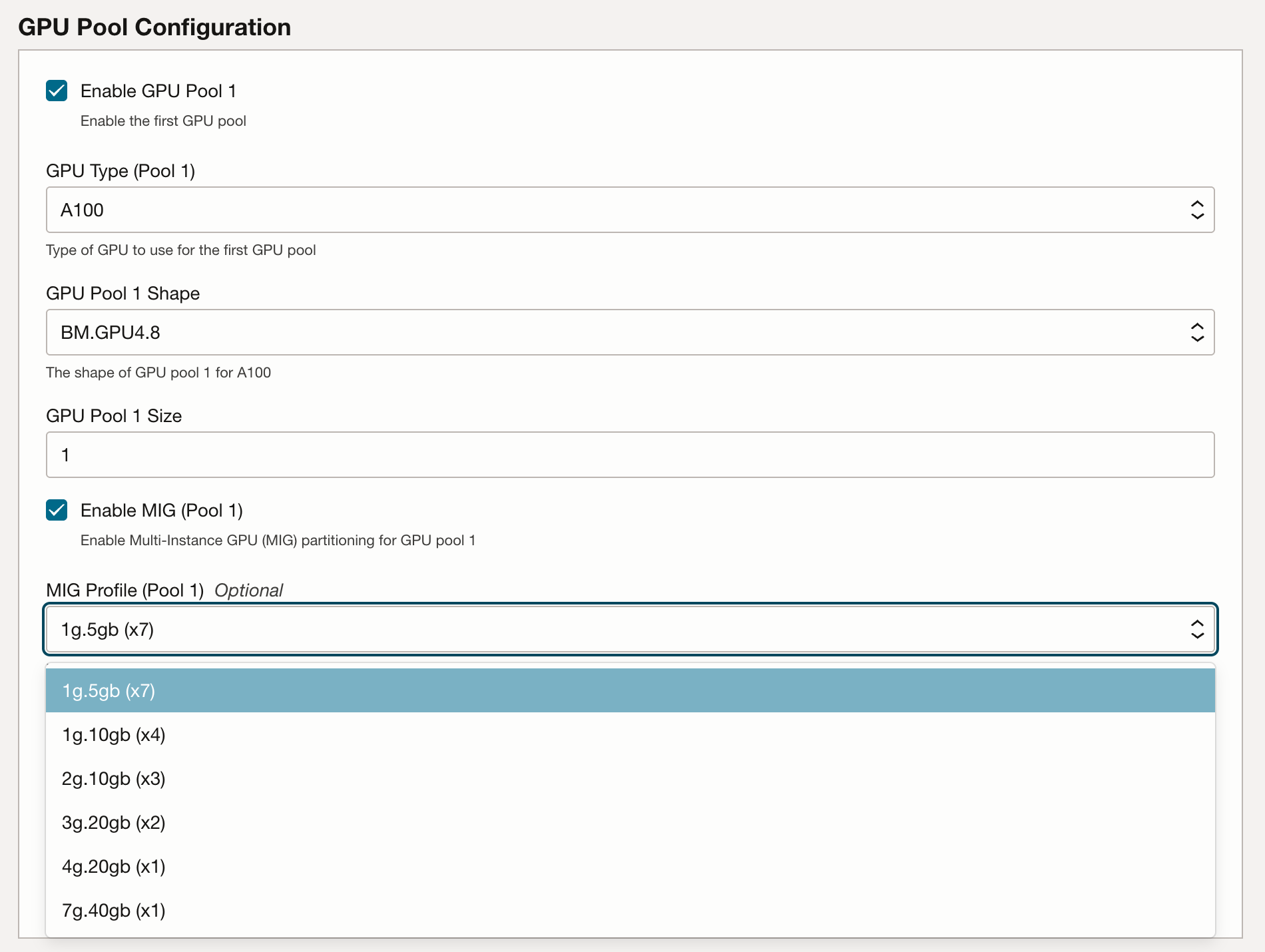Select 4g.20gb (x1) MIG profile option
Viewport: 1265px width, 952px height.
113,867
